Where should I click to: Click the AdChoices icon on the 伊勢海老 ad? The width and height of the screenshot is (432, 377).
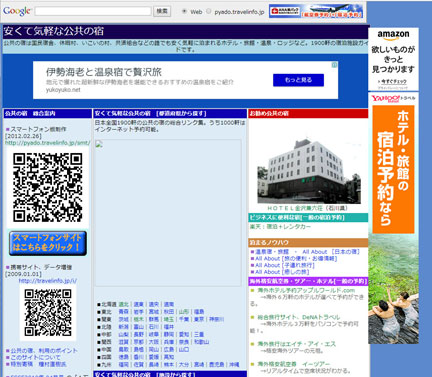tap(334, 65)
